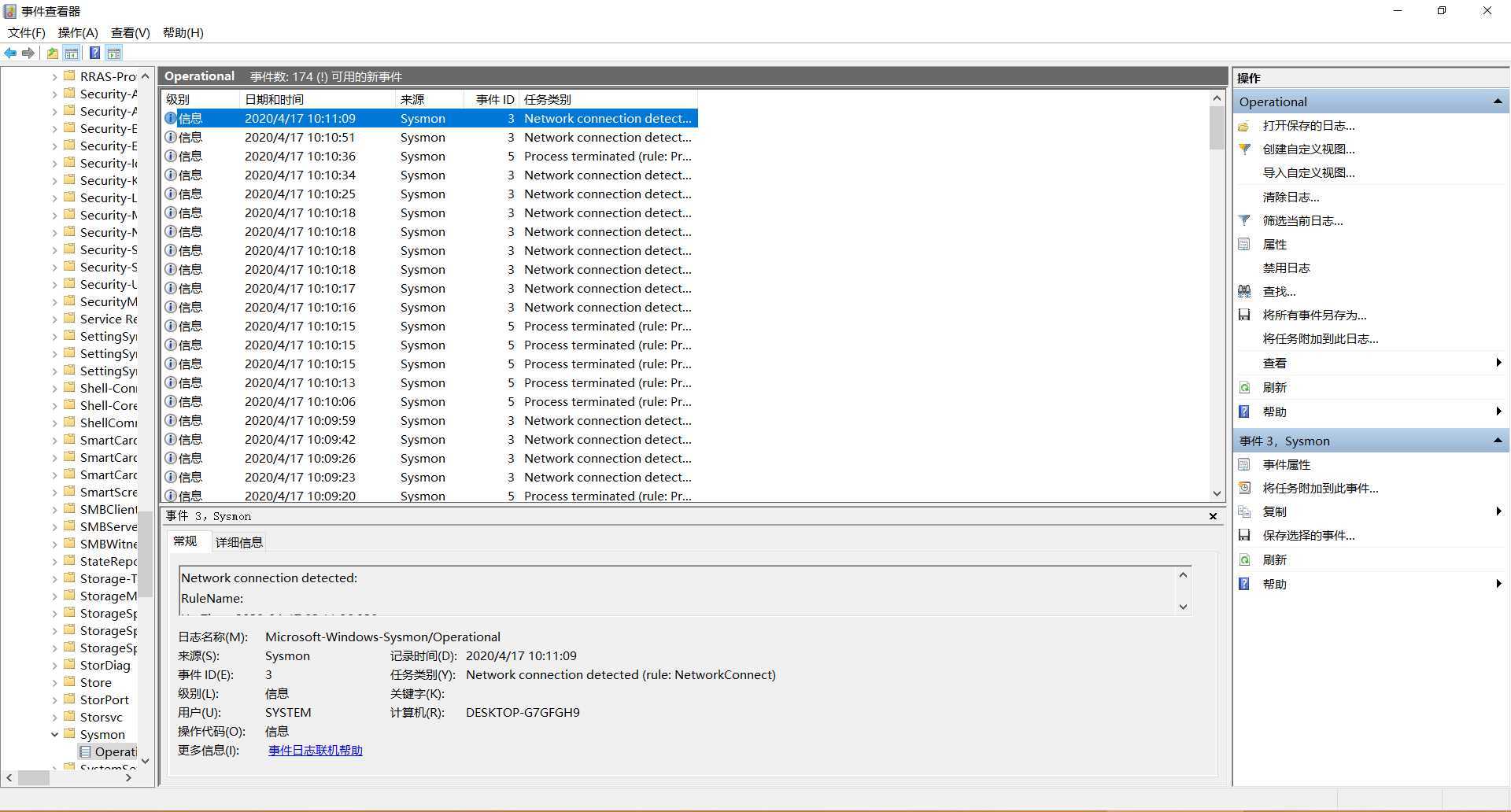
Task: Click the Store folder icon in the tree
Action: tap(69, 682)
